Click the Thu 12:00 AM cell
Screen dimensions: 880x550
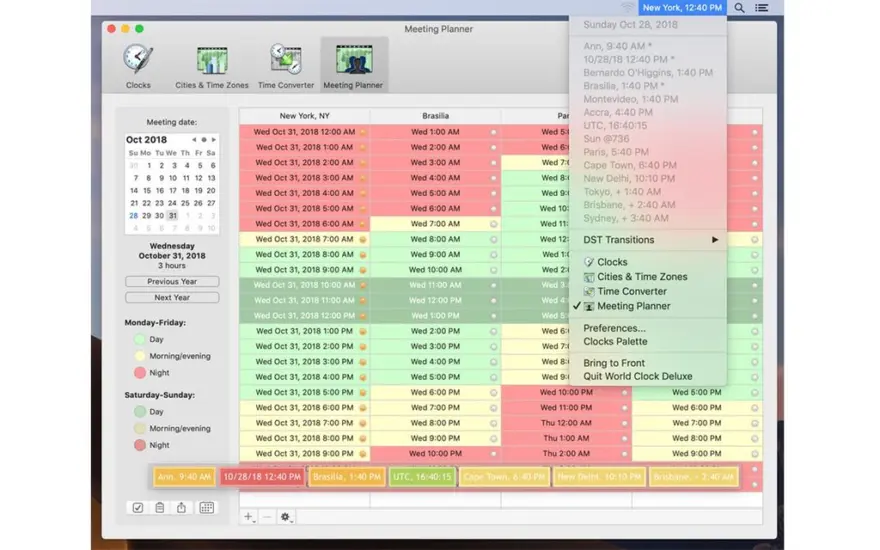[566, 423]
